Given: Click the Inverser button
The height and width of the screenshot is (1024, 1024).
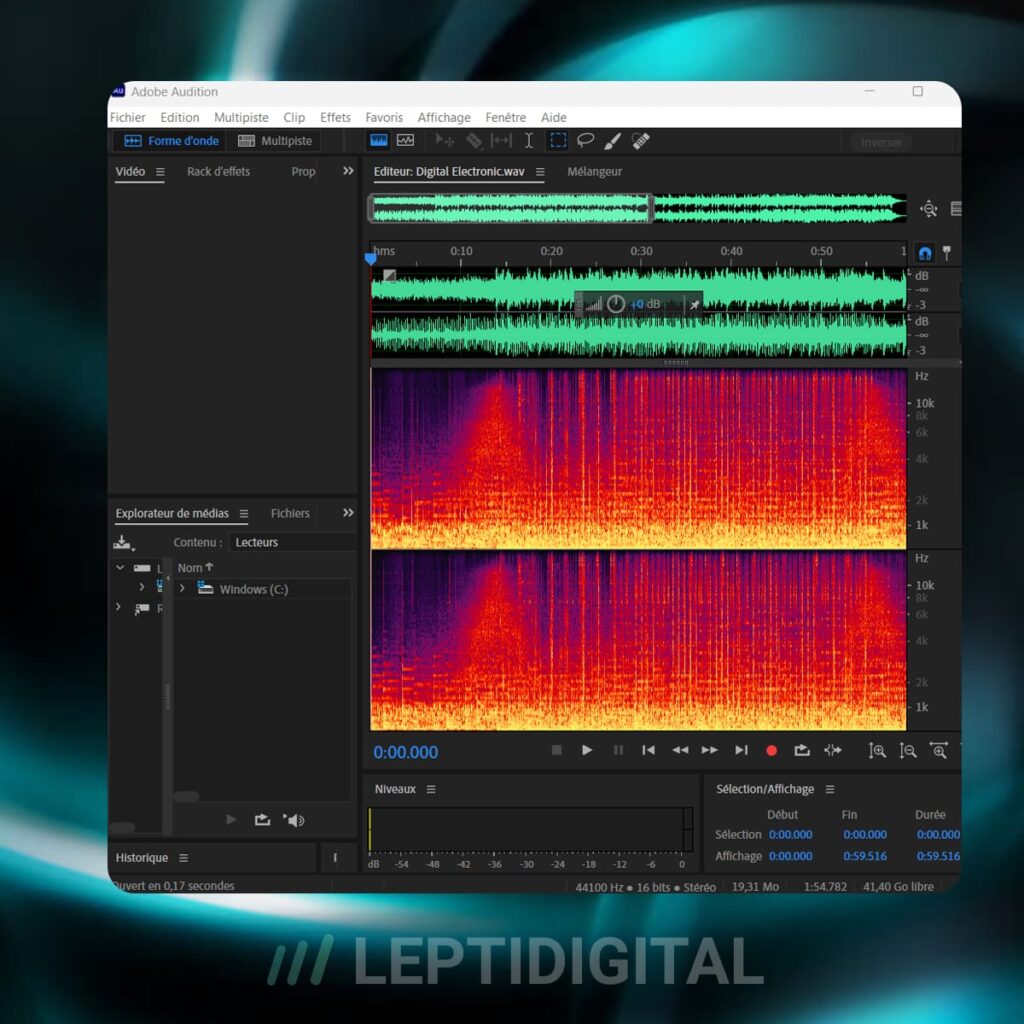Looking at the screenshot, I should click(x=881, y=142).
